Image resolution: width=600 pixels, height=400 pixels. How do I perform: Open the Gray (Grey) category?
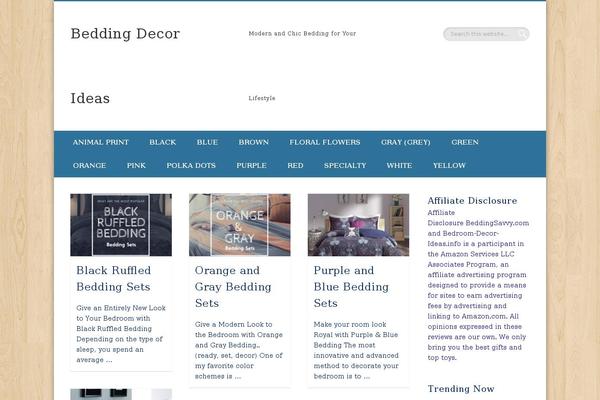coord(406,142)
